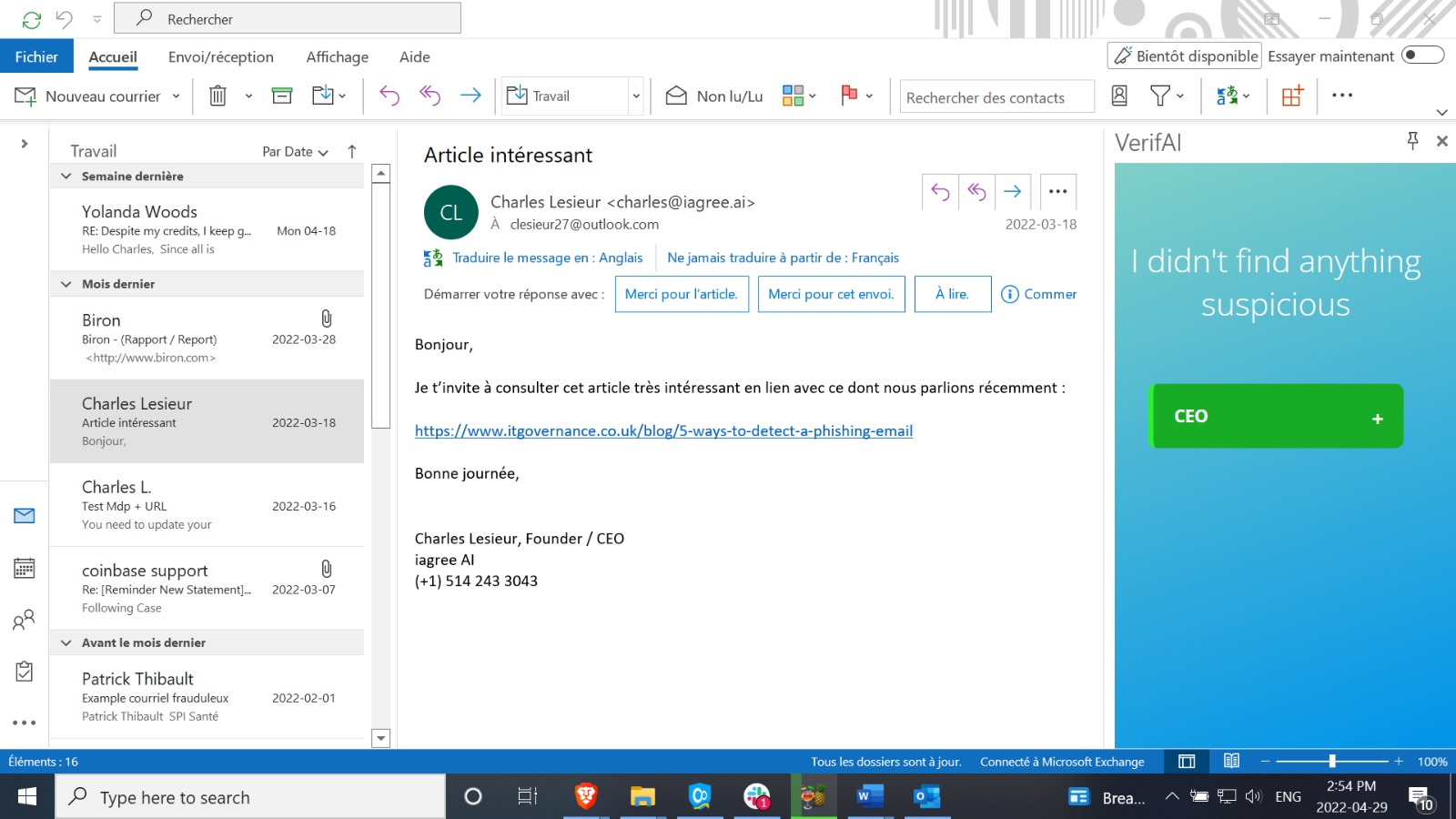
Task: Click the Filter Email funnel icon
Action: pos(1160,96)
